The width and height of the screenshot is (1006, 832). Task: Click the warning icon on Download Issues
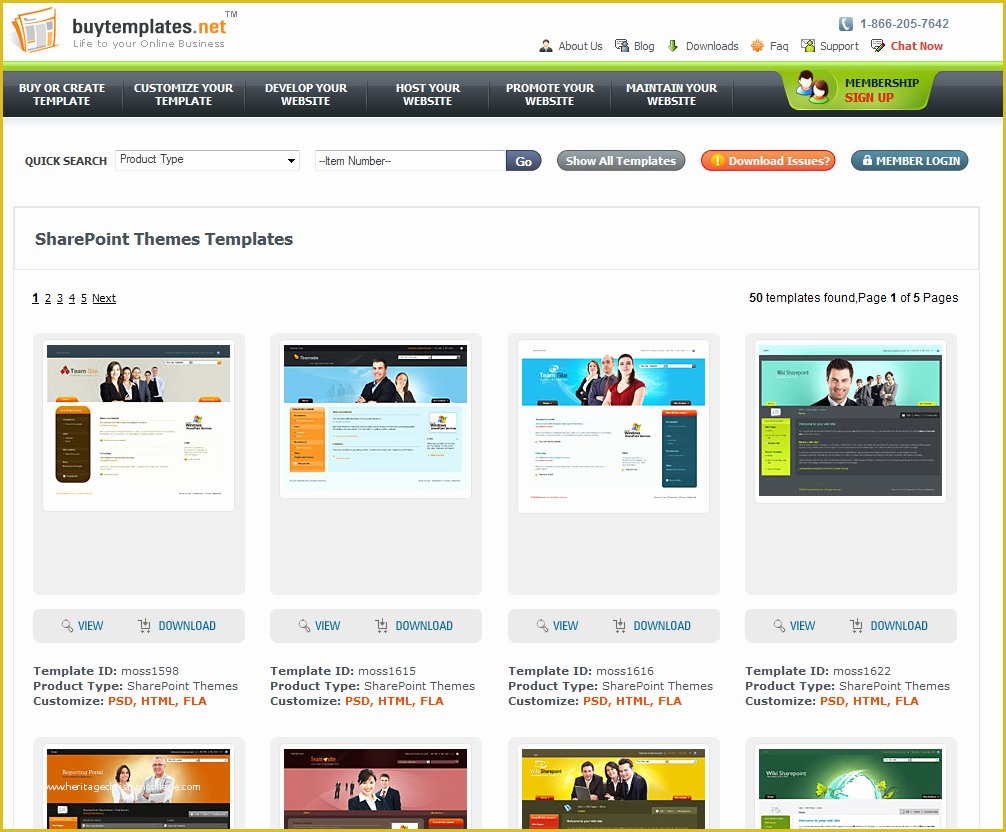click(x=717, y=160)
